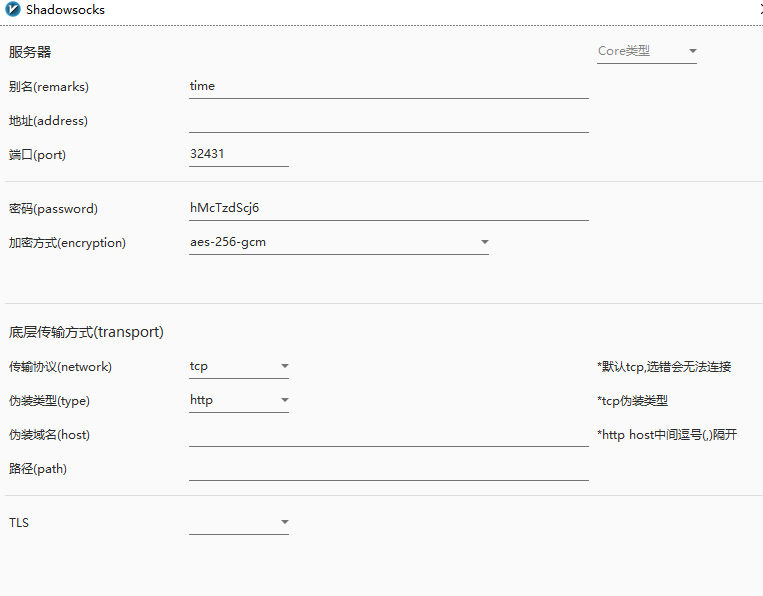Click the Shadowsocks app icon in title bar

[x=13, y=9]
